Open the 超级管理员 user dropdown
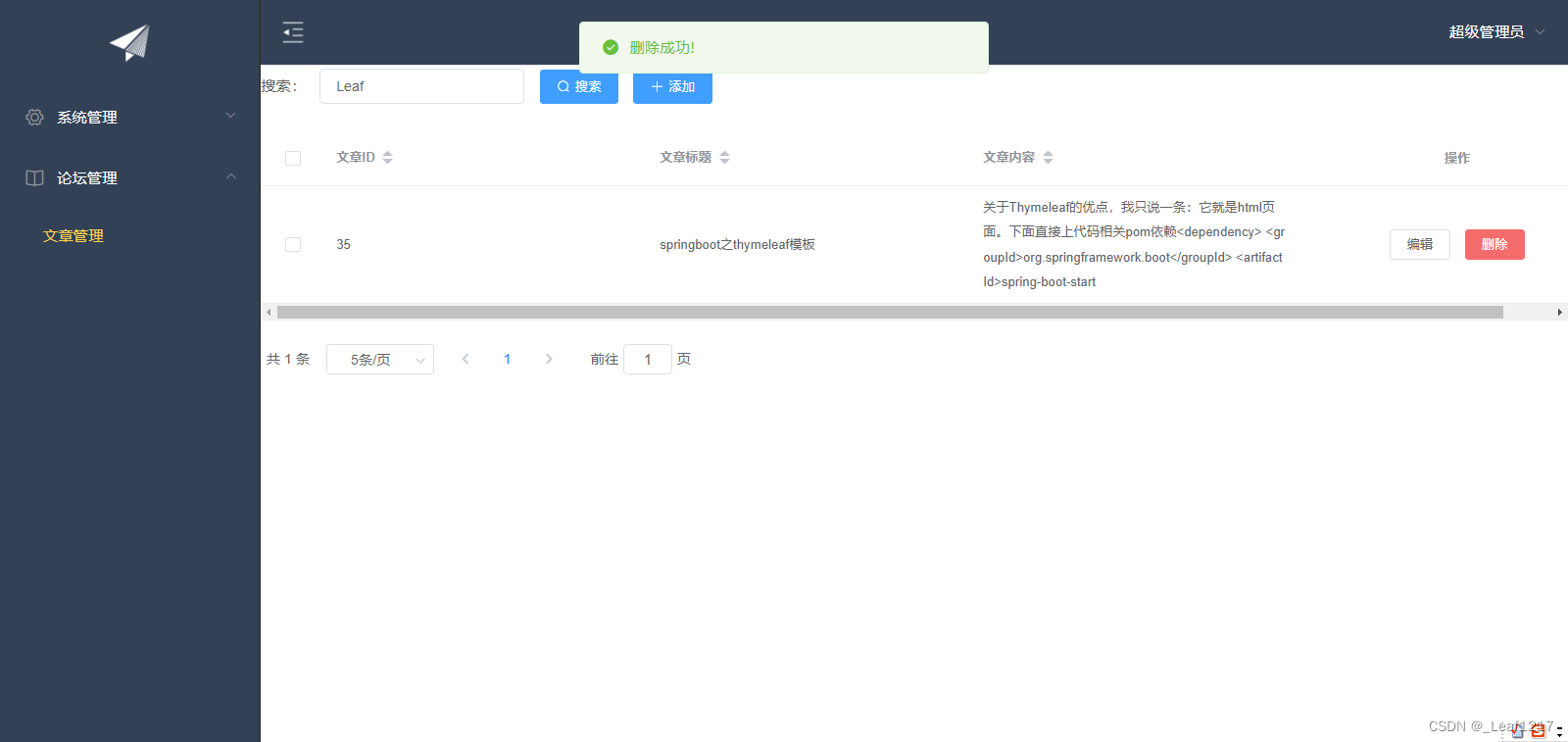The width and height of the screenshot is (1568, 742). [x=1496, y=31]
